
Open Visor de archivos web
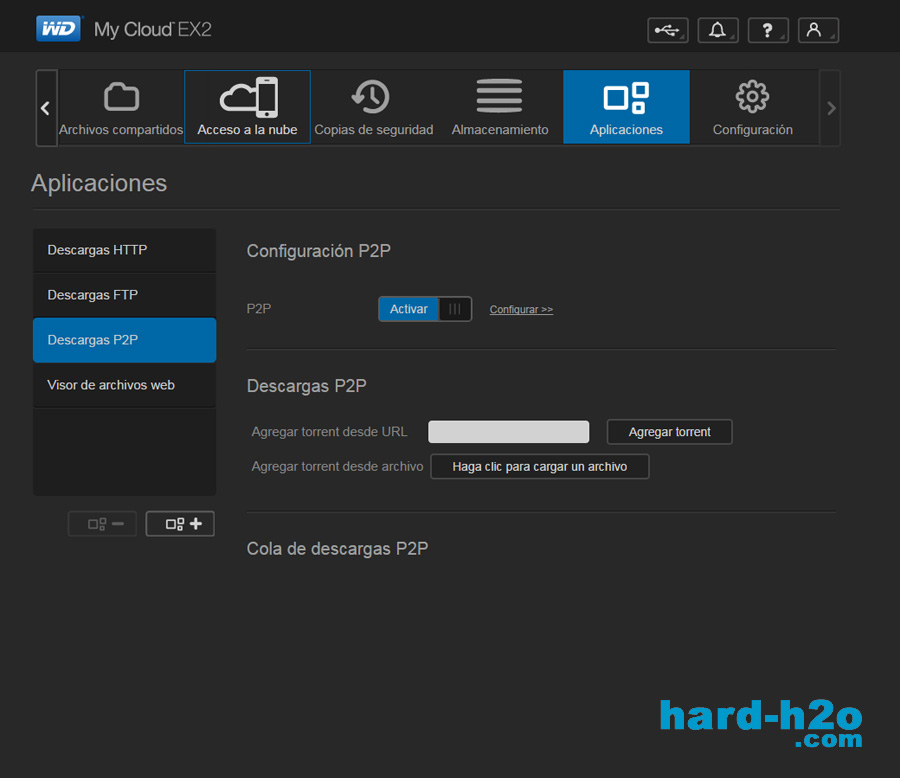pos(125,385)
